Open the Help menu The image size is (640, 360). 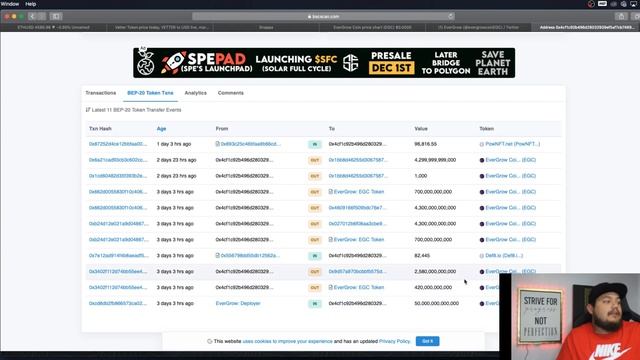click(x=31, y=4)
